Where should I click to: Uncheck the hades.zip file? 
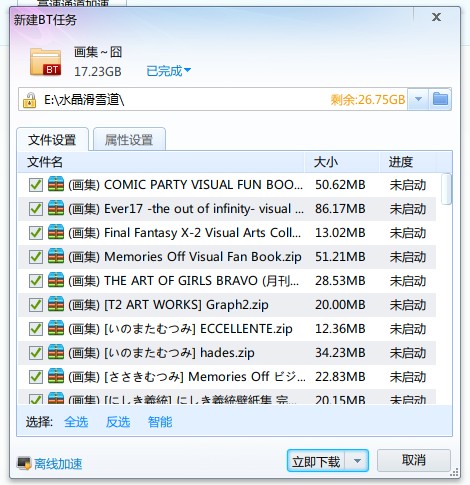click(36, 353)
